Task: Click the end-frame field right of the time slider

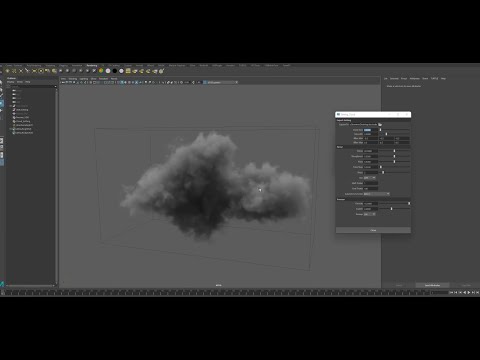Action: click(x=439, y=292)
